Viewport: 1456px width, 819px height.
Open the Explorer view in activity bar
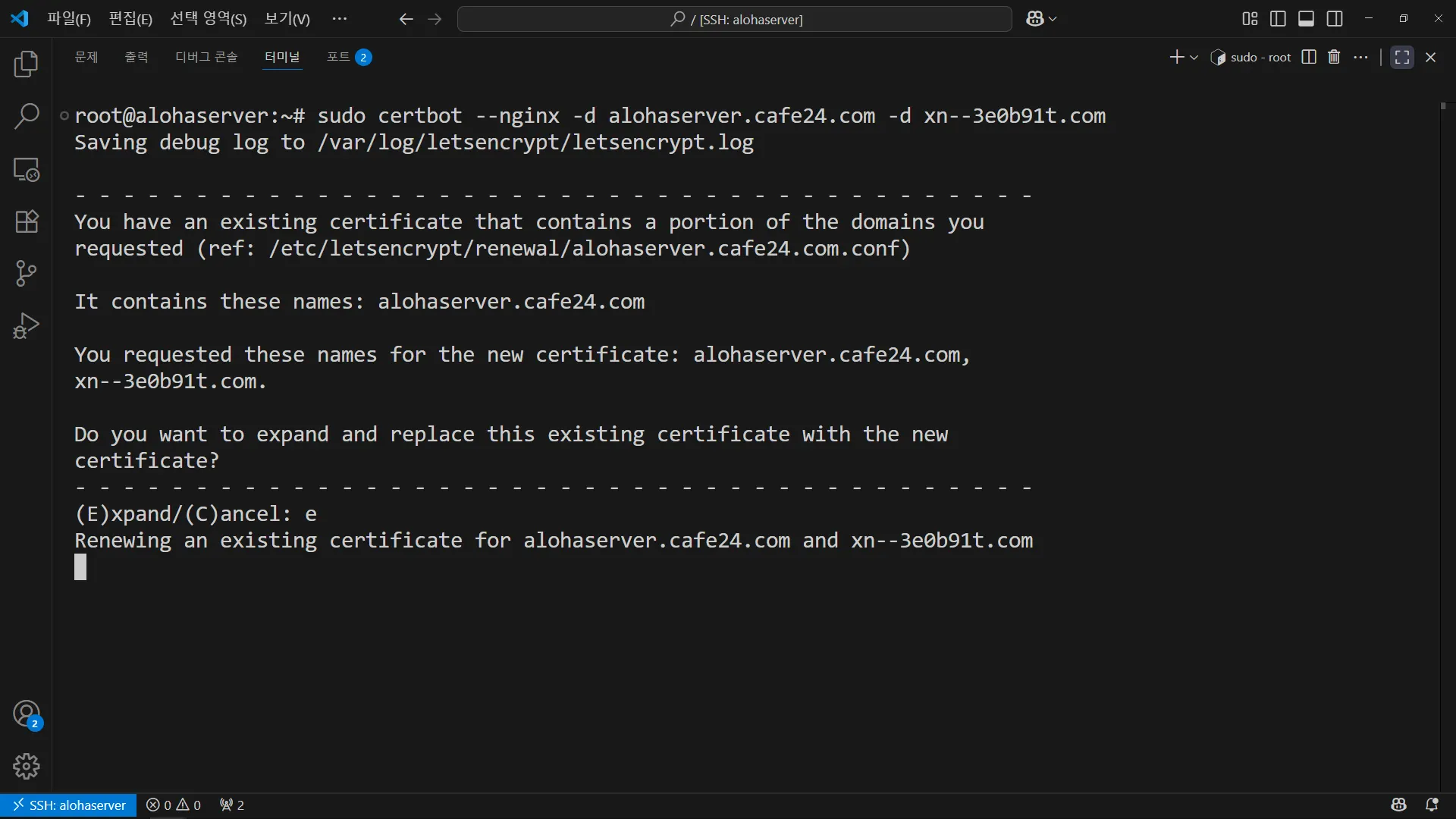pos(27,64)
